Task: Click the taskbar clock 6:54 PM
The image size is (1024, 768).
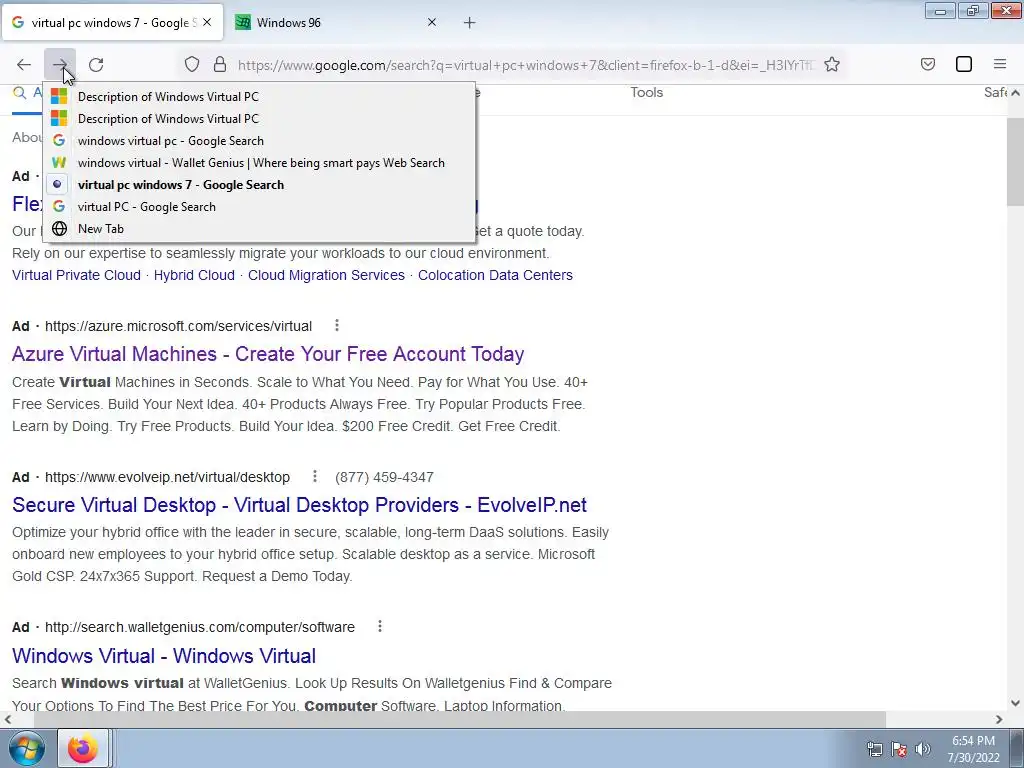Action: click(x=973, y=749)
